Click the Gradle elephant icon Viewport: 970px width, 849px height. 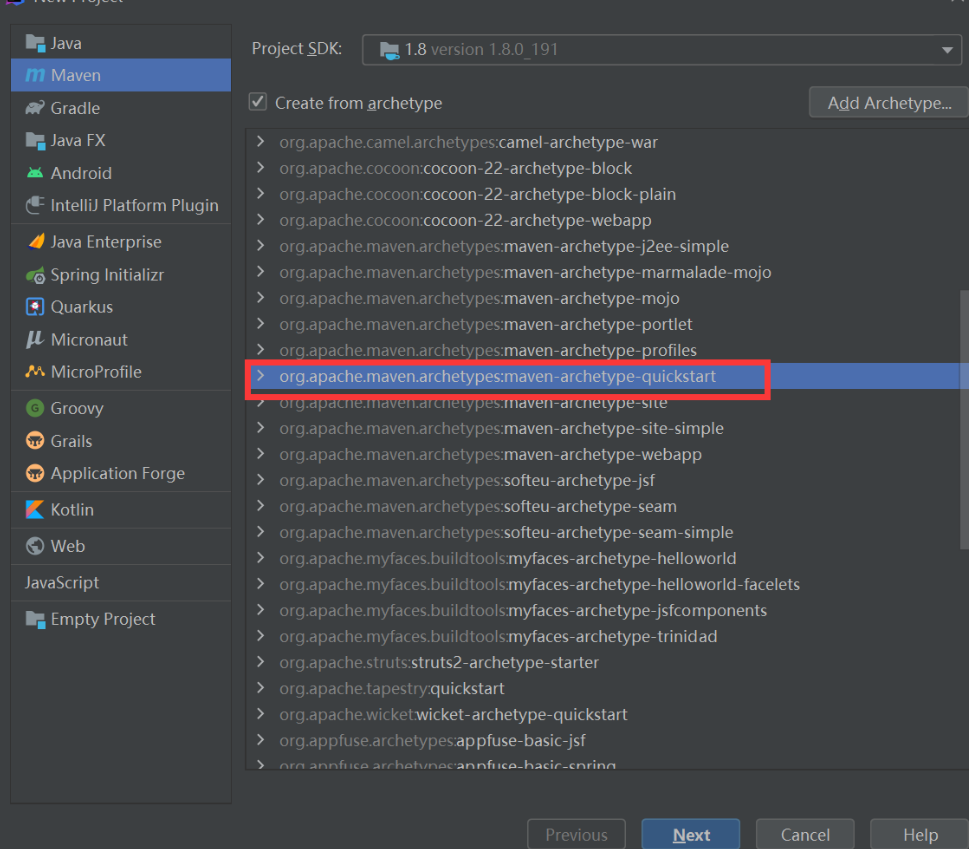tap(35, 108)
